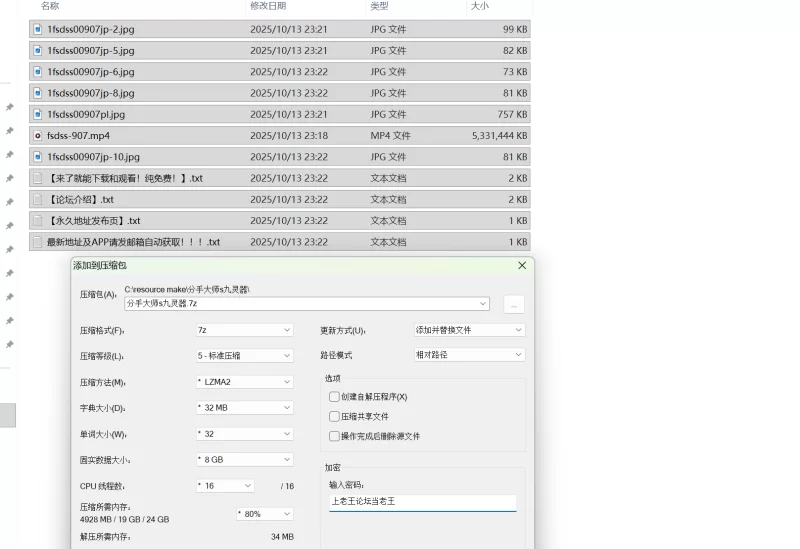Click the image icon of 1fsdss00907jp-10.jpg
The width and height of the screenshot is (800, 549).
coord(38,157)
